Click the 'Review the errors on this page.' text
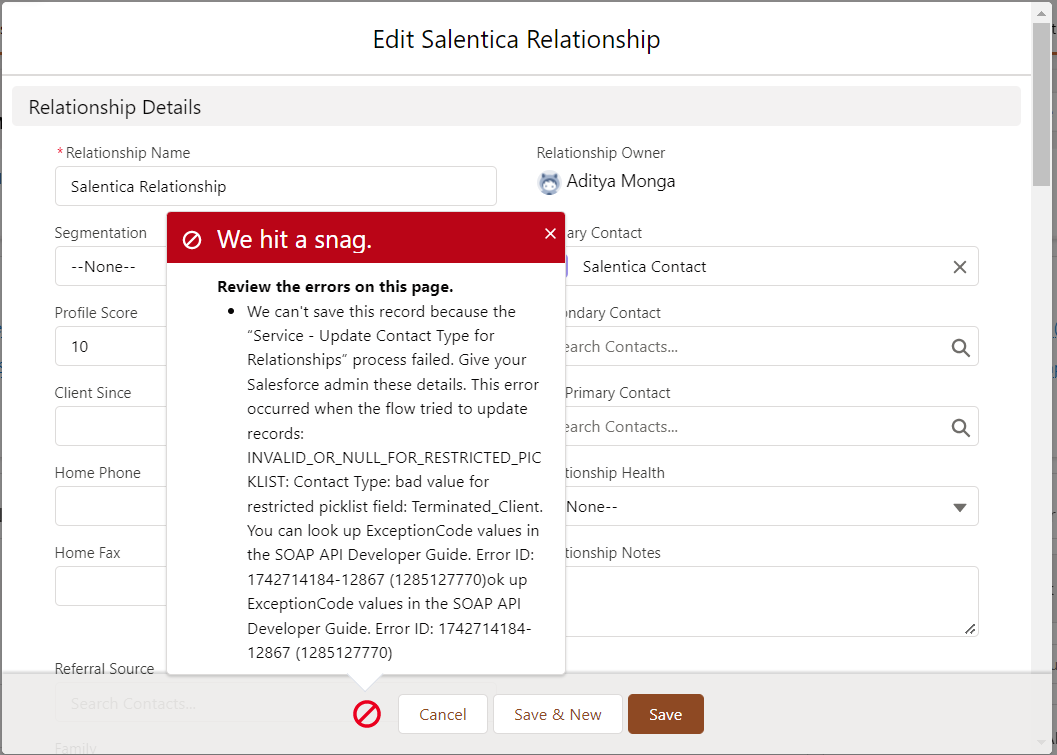This screenshot has width=1057, height=755. 335,287
